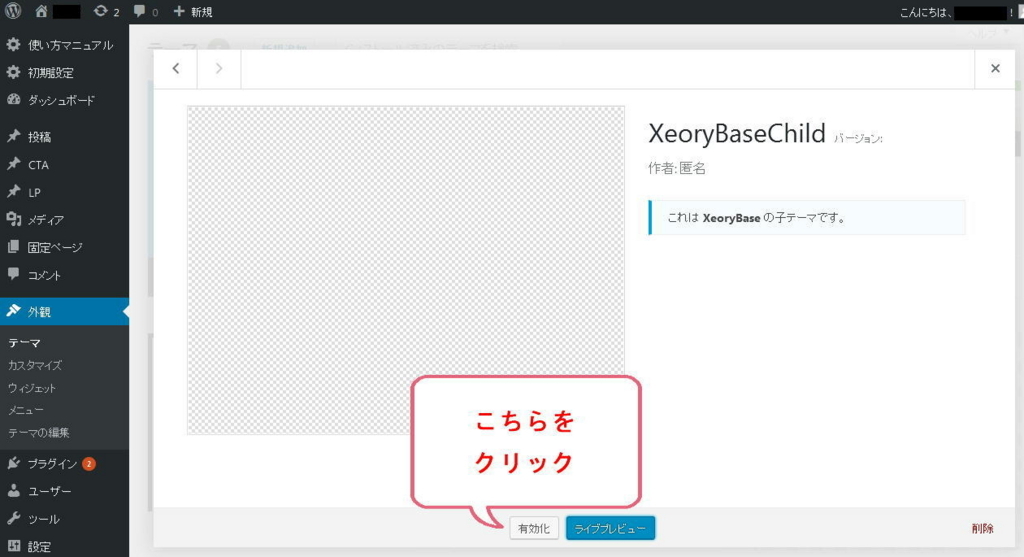Screen dimensions: 1024x557
Task: Open プラグイン menu with 2 badge
Action: (64, 464)
